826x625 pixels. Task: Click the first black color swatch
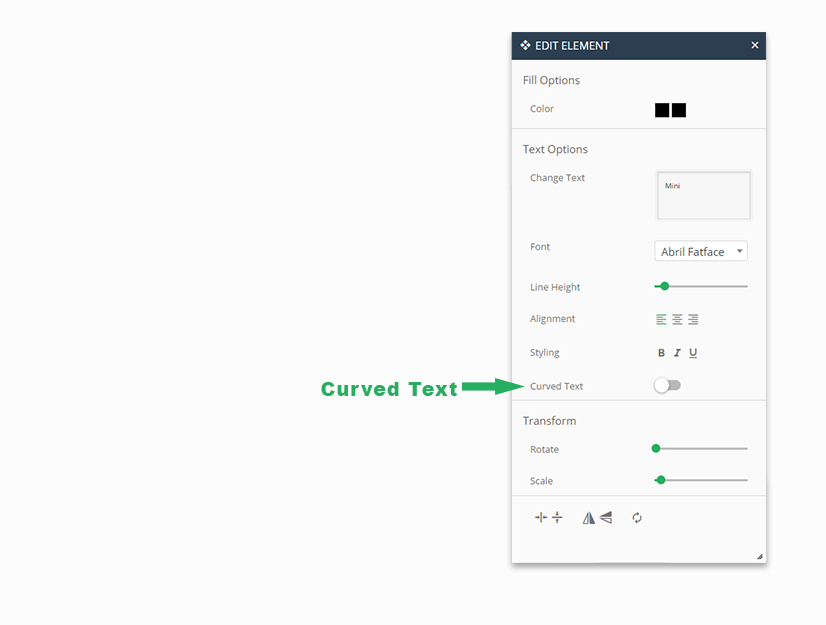pyautogui.click(x=662, y=110)
